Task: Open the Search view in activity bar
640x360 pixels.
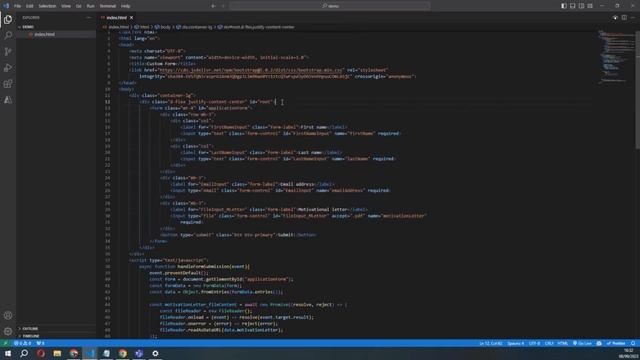Action: [x=8, y=36]
